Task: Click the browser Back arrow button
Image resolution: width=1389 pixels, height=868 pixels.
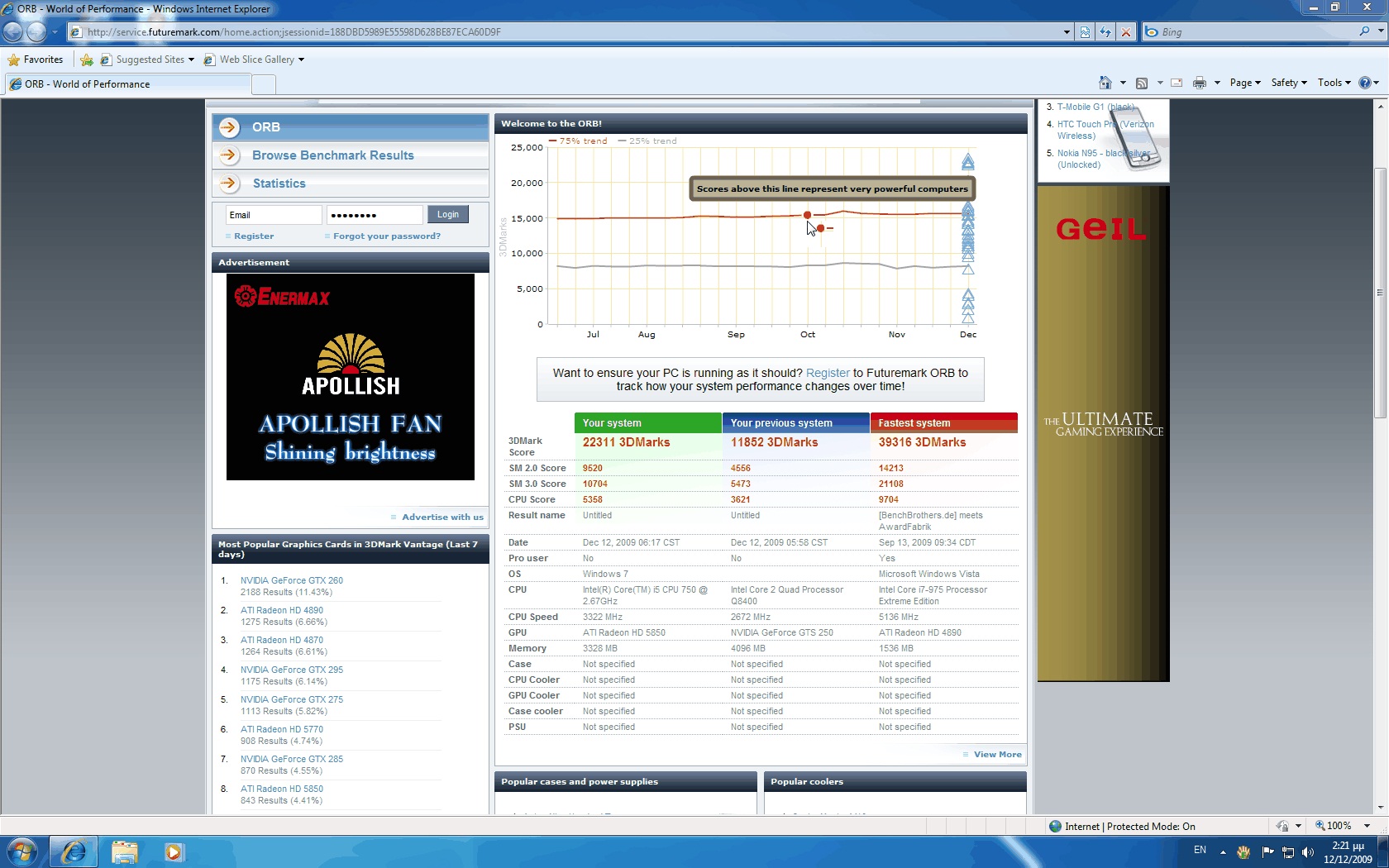Action: (x=12, y=32)
